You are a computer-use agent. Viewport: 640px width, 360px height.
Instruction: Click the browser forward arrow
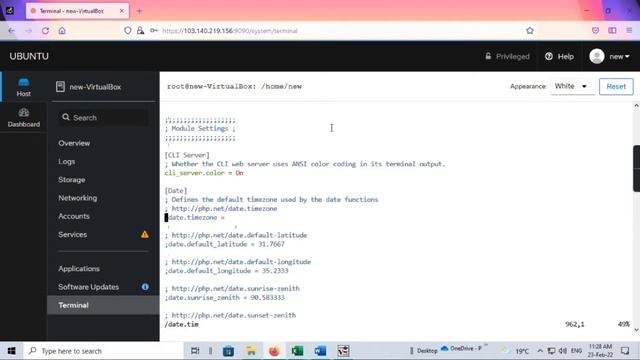click(28, 31)
